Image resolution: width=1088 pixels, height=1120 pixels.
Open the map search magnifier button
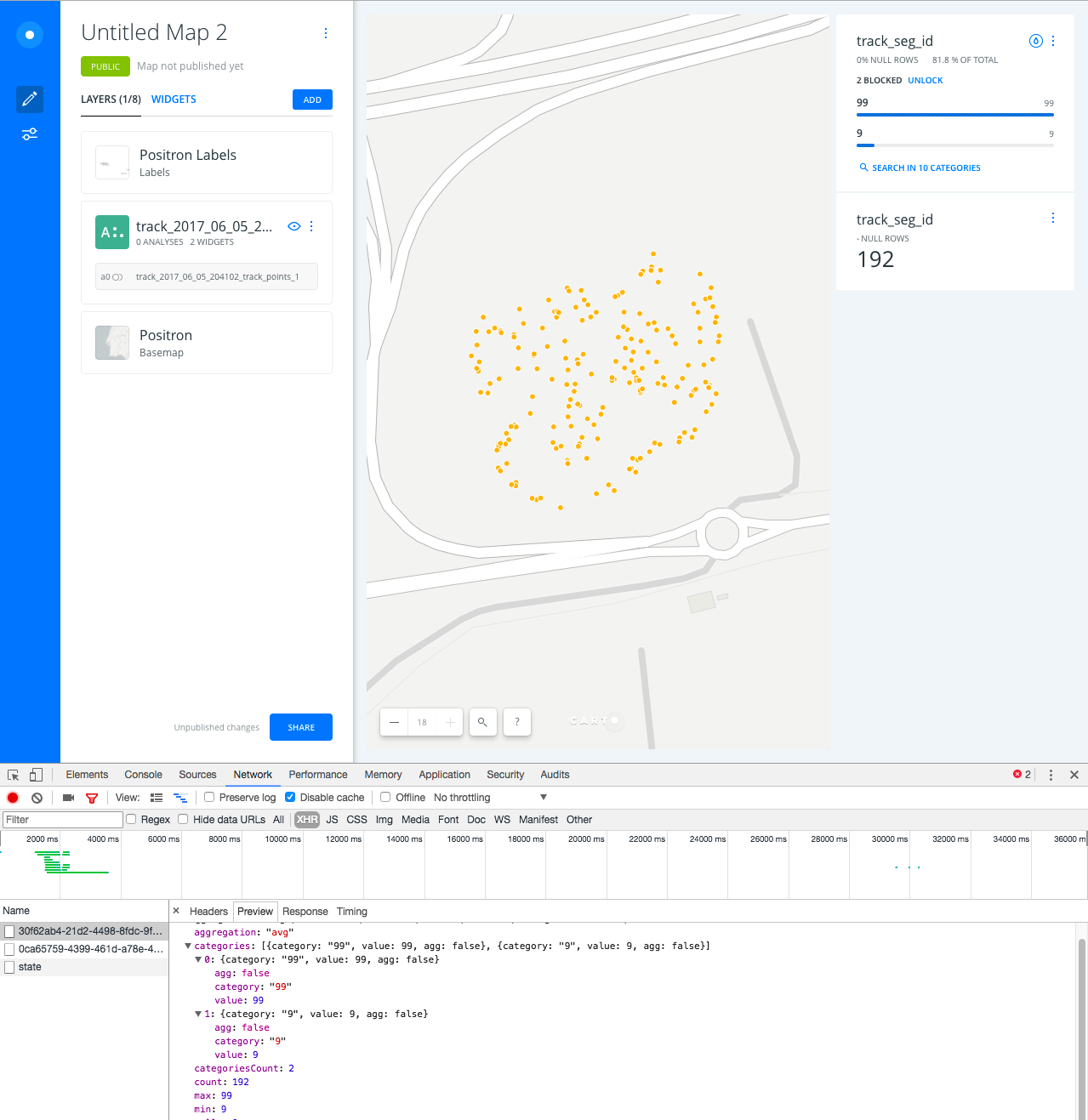(x=482, y=722)
